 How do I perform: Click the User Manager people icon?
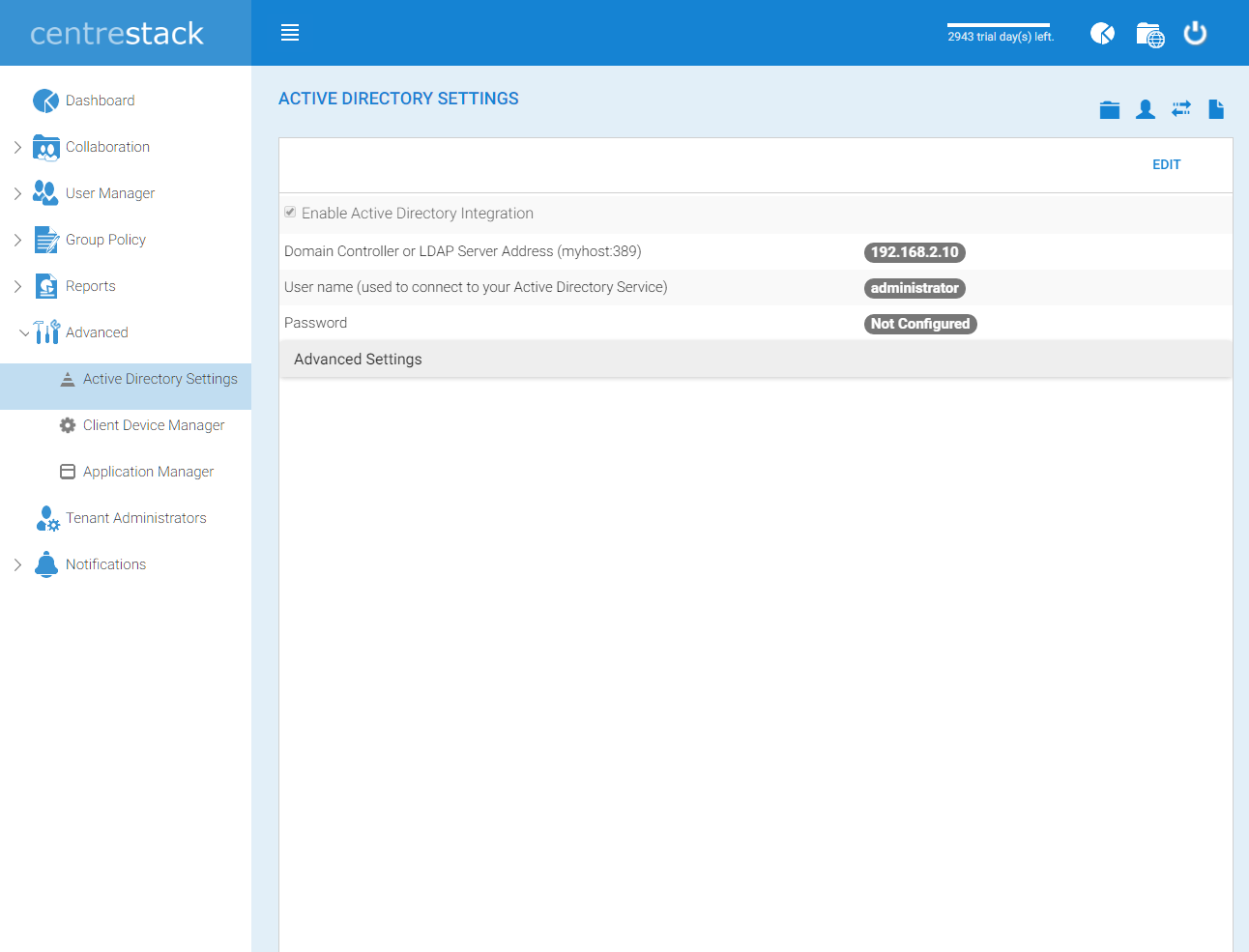pyautogui.click(x=45, y=193)
